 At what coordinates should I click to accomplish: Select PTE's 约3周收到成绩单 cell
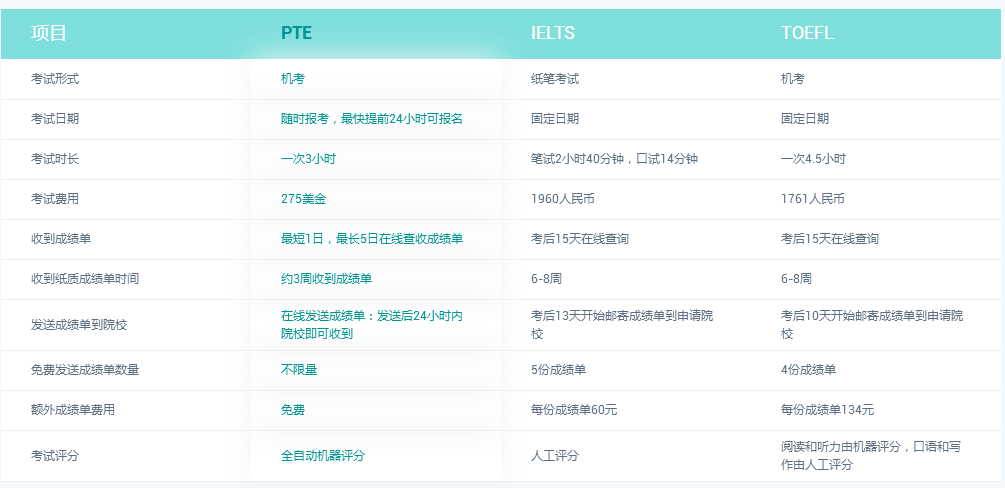326,279
